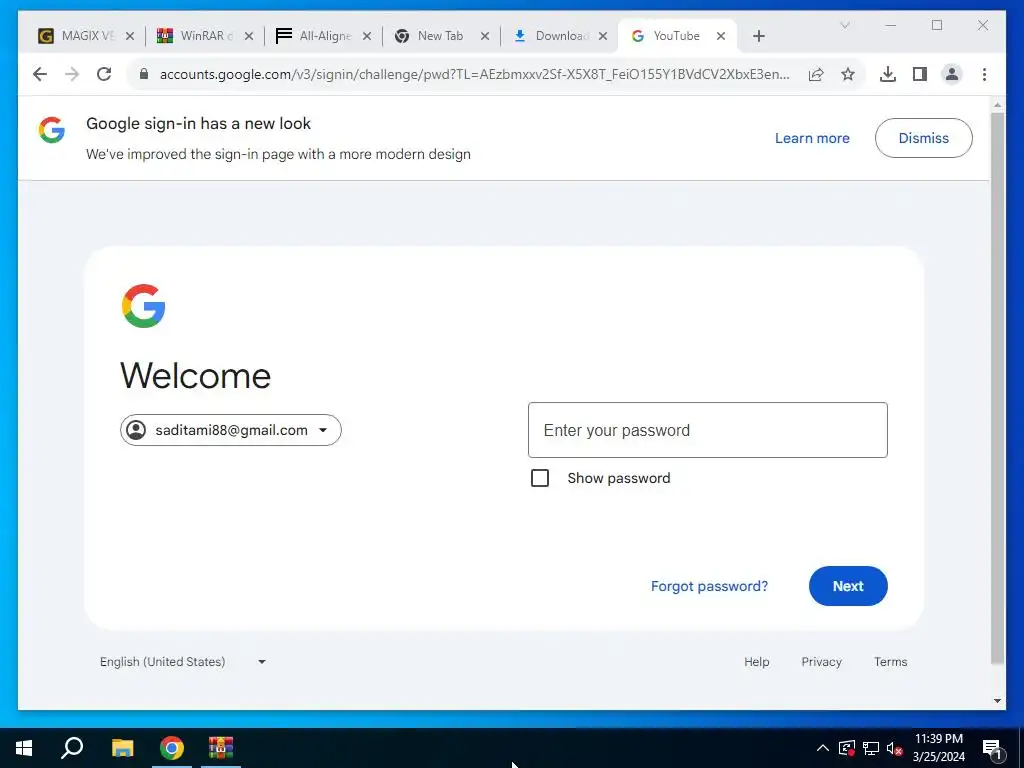Toggle Chrome's side panel icon
The image size is (1024, 768).
click(920, 74)
